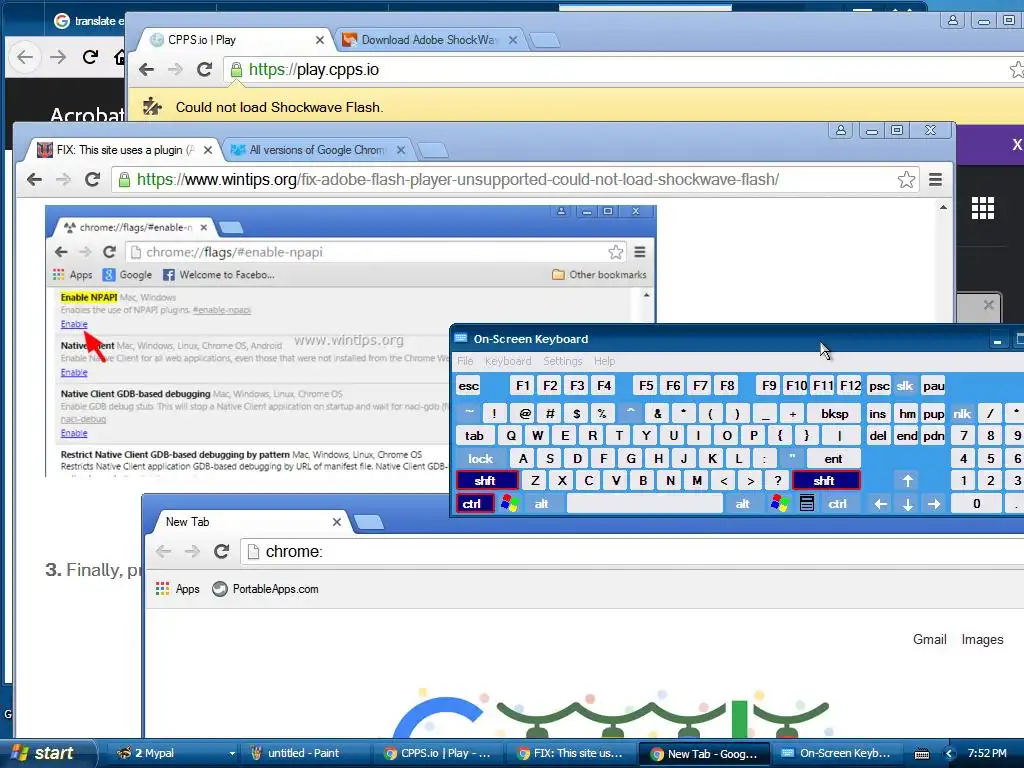Select the FIX: This site uses a plugin tab

[124, 150]
